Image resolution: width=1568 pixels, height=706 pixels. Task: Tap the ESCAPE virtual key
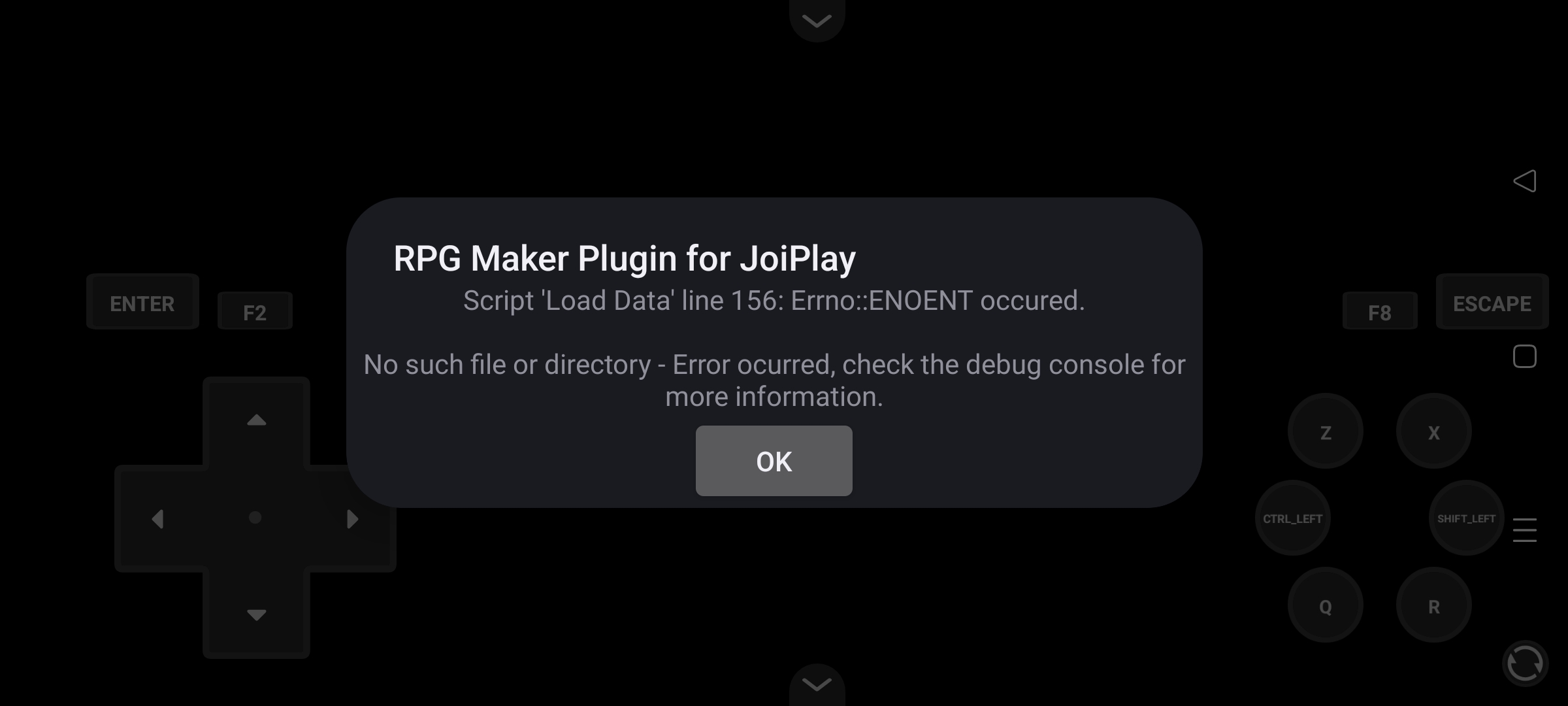[x=1492, y=302]
